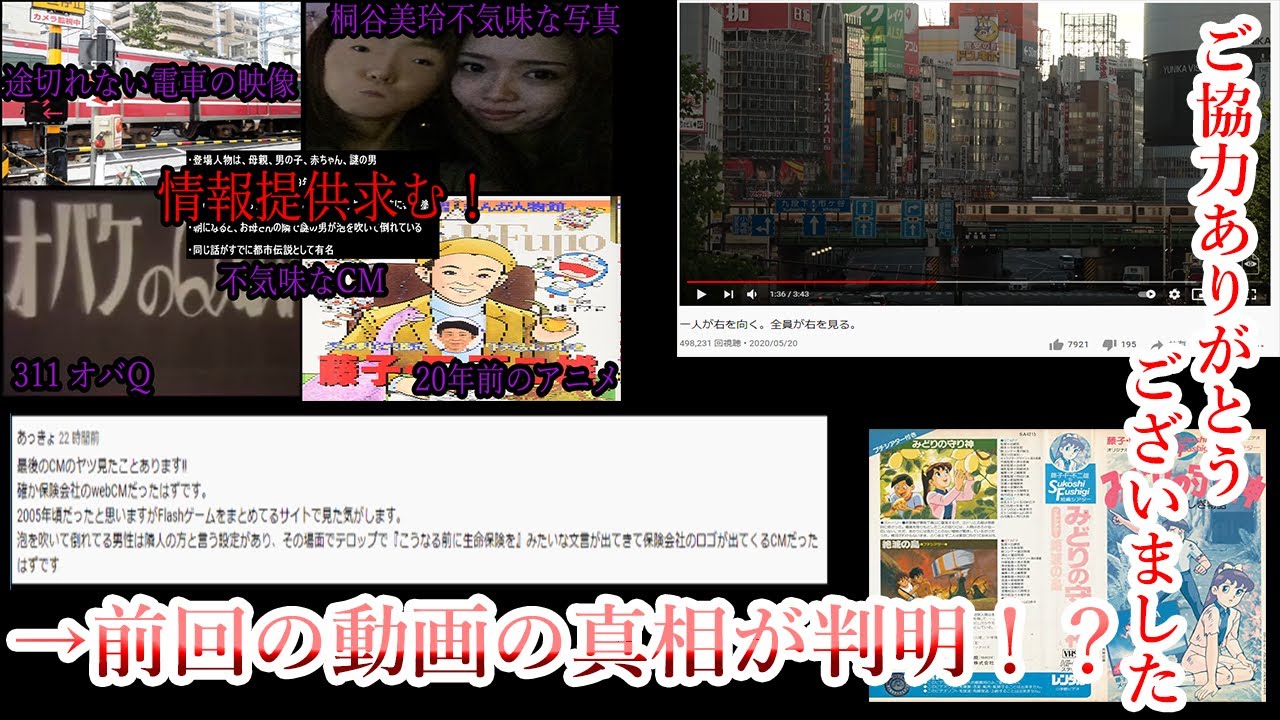Click the 1:36 / 3:43 time display

tap(791, 295)
